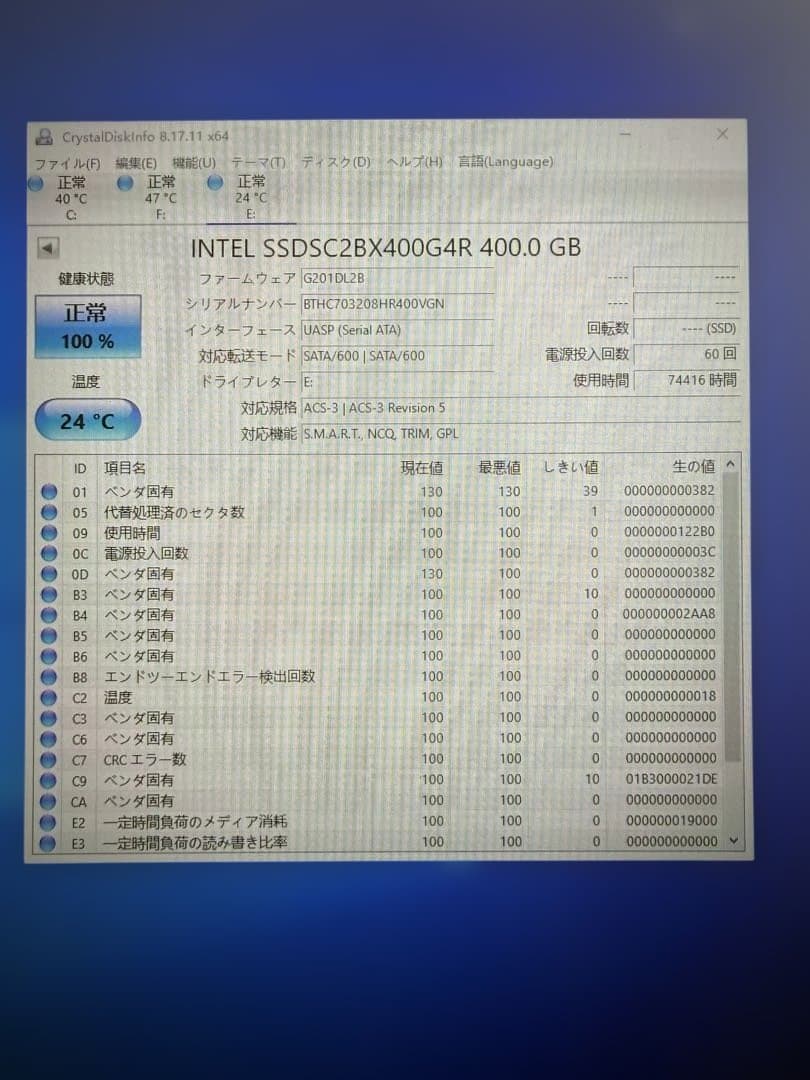Click the blue status dot beside 温度 attribute
This screenshot has height=1080, width=810.
[x=49, y=697]
